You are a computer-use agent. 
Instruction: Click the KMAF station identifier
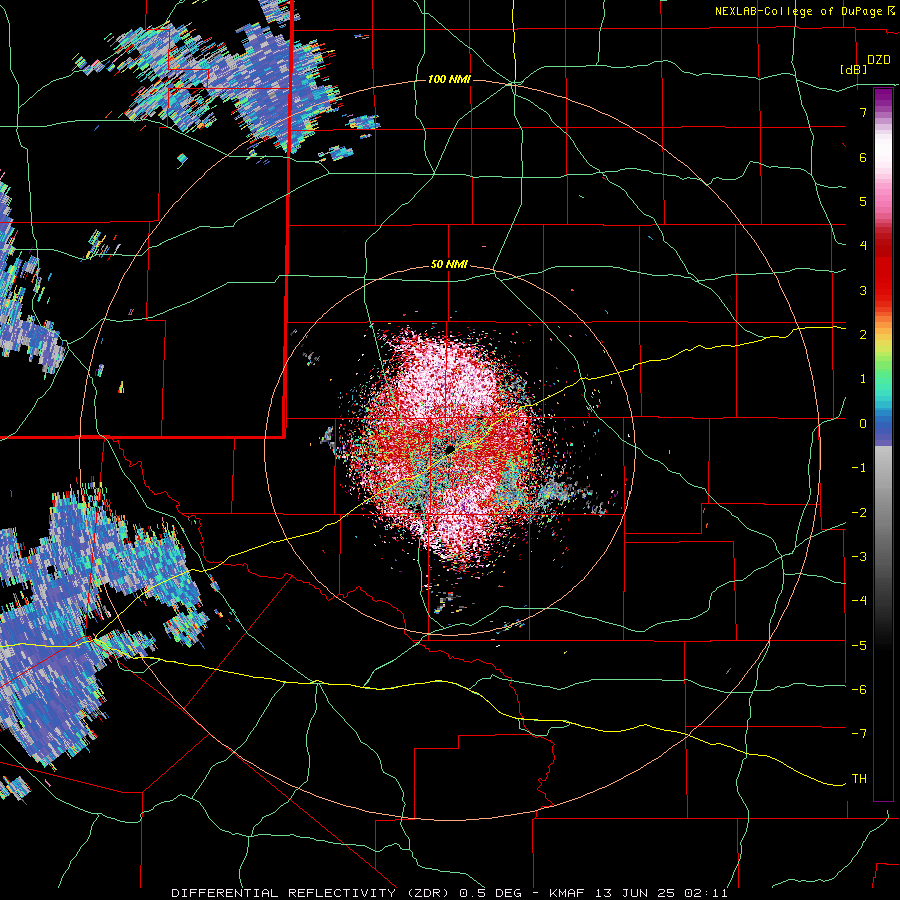[567, 893]
